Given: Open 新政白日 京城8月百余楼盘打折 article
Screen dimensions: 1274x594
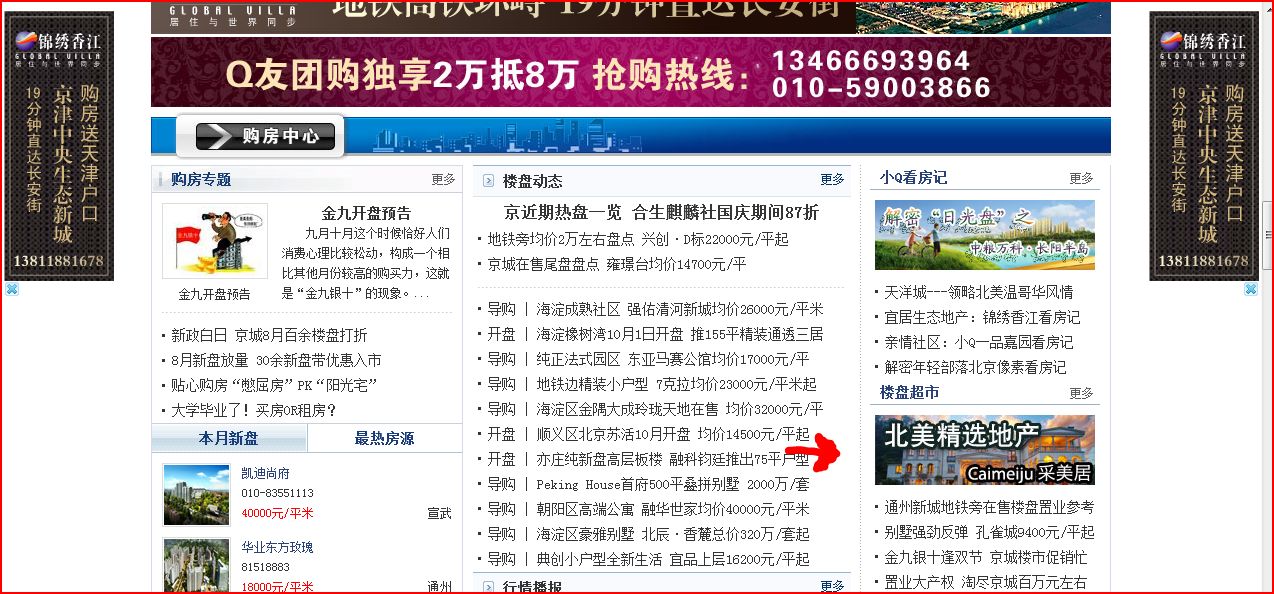Looking at the screenshot, I should click(x=269, y=335).
